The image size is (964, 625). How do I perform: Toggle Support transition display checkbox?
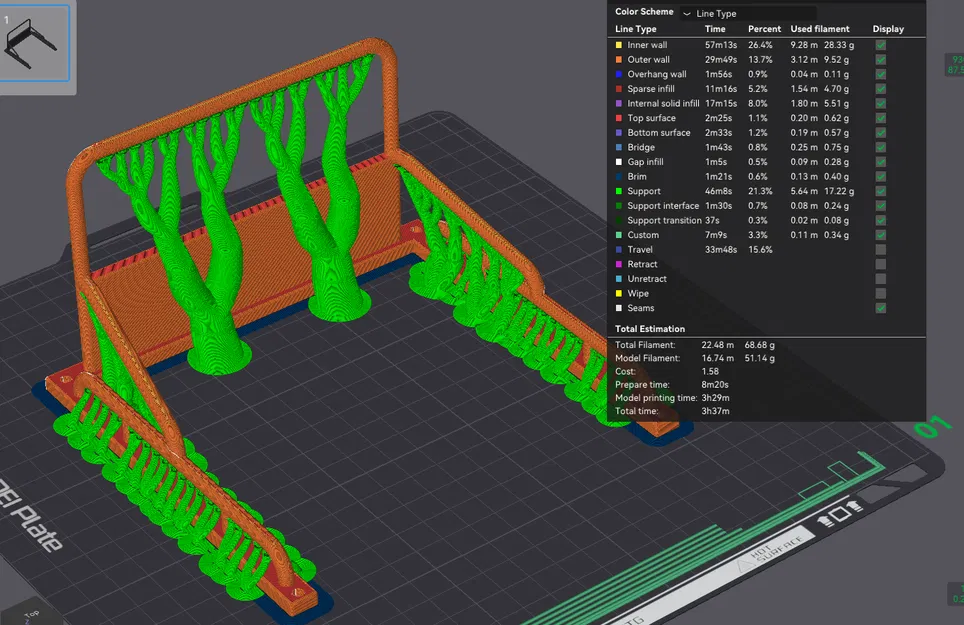[x=880, y=221]
